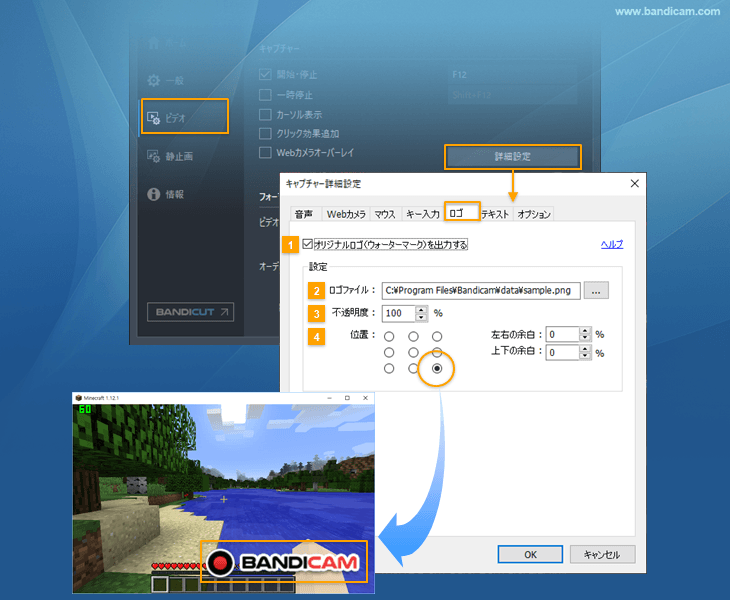Select top-left logo position radio
The width and height of the screenshot is (730, 600).
[389, 336]
